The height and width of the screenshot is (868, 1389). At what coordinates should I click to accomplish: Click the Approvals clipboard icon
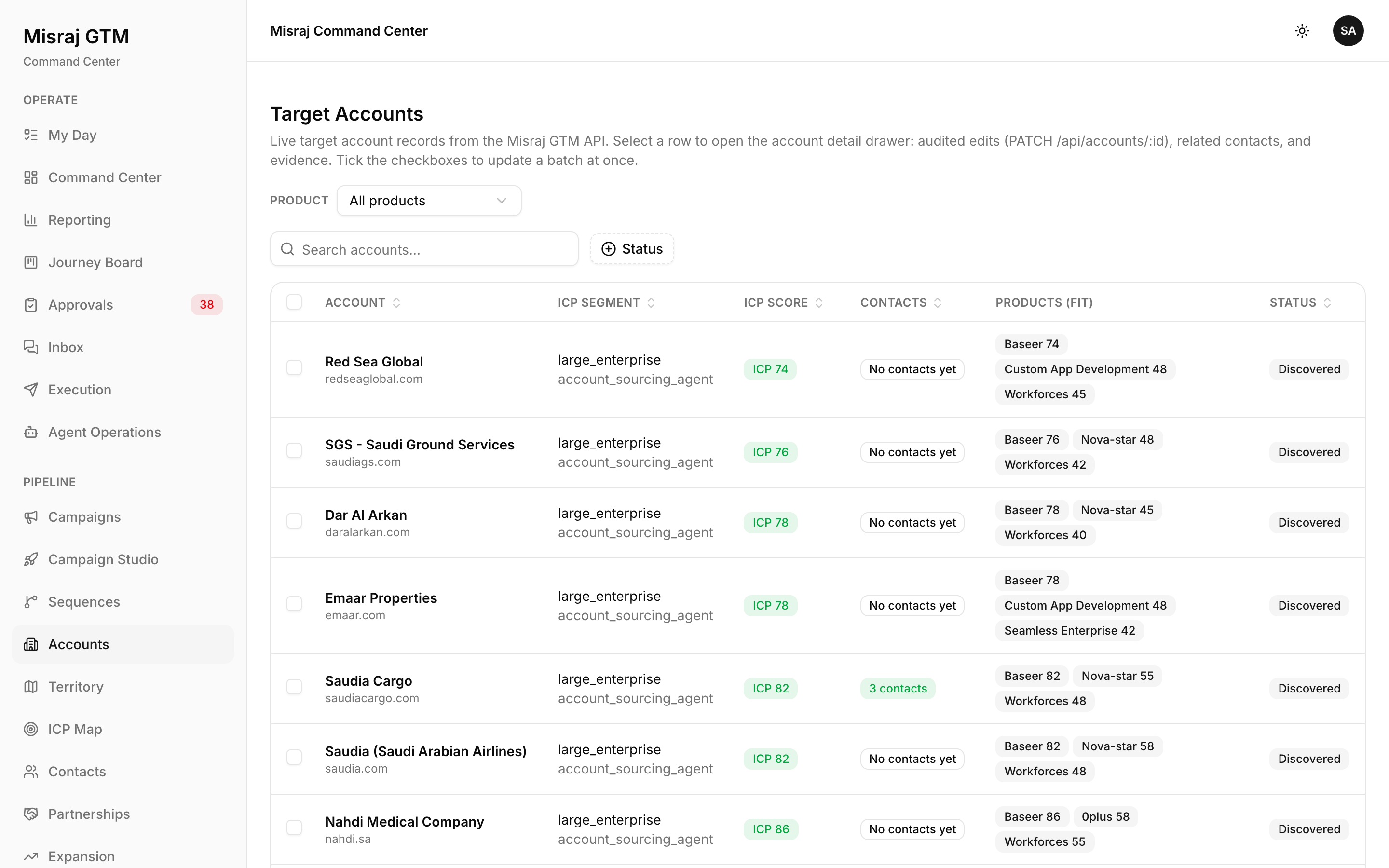[x=31, y=305]
